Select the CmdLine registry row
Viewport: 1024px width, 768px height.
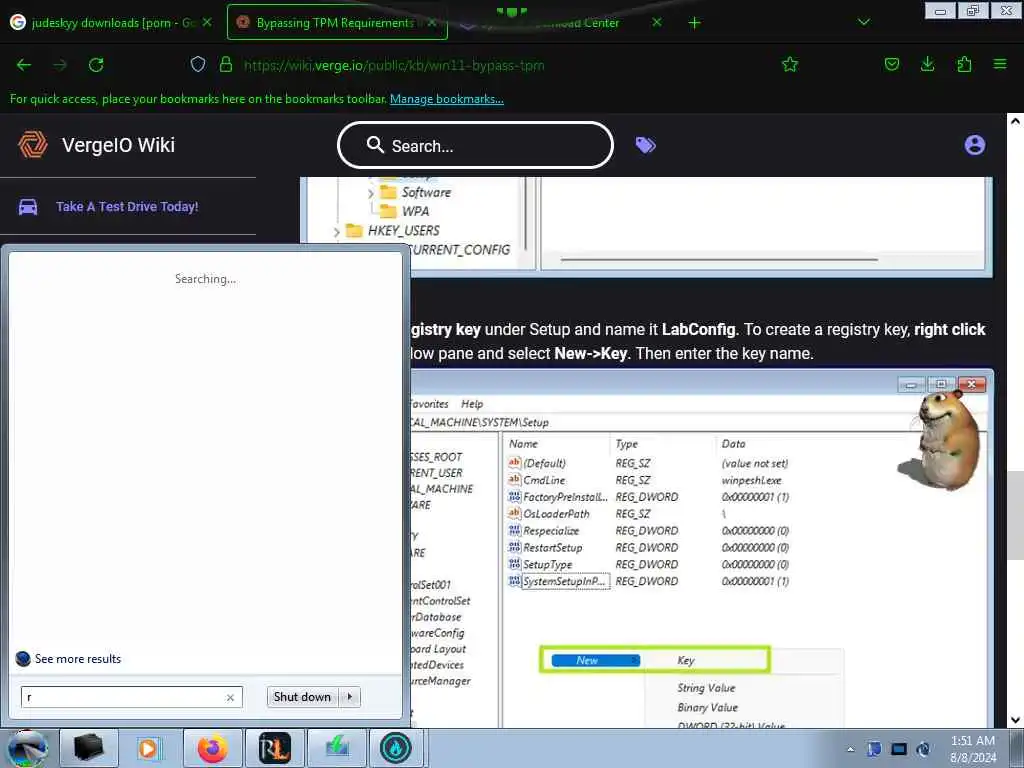click(x=648, y=480)
